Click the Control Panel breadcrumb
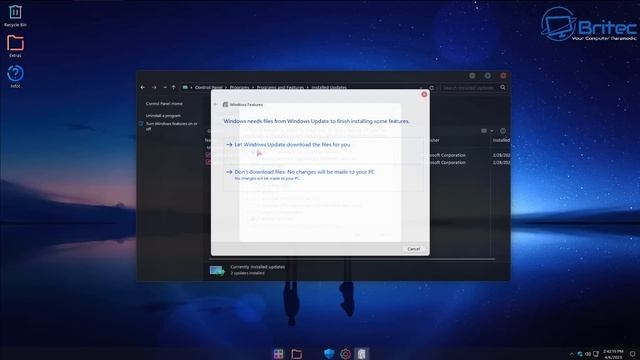This screenshot has height=360, width=640. (x=209, y=87)
